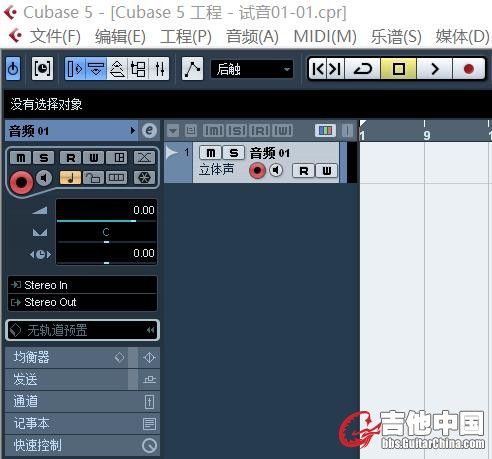
Task: Solo 音频 01 in the track list
Action: pyautogui.click(x=234, y=153)
